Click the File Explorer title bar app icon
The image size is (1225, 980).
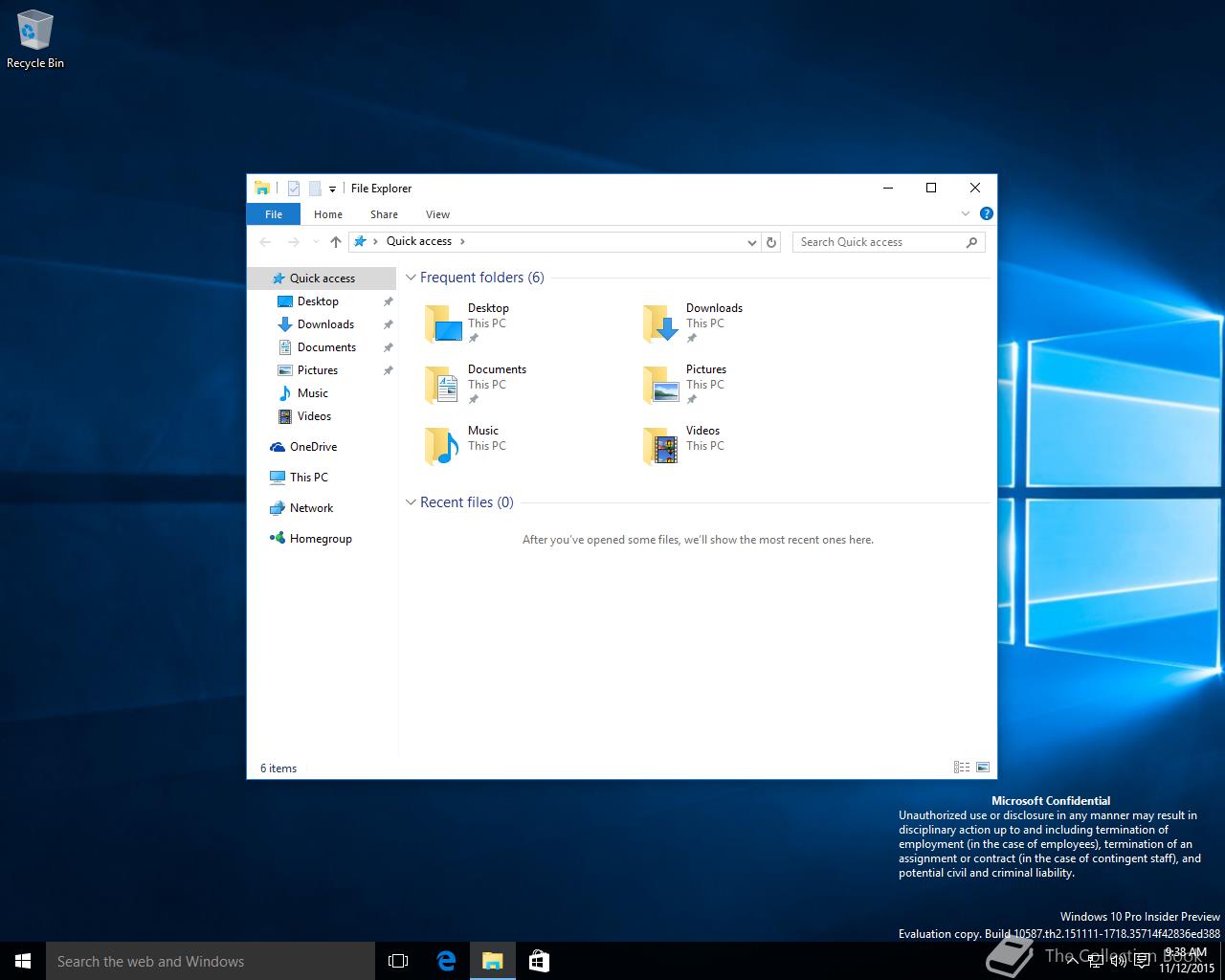[261, 189]
